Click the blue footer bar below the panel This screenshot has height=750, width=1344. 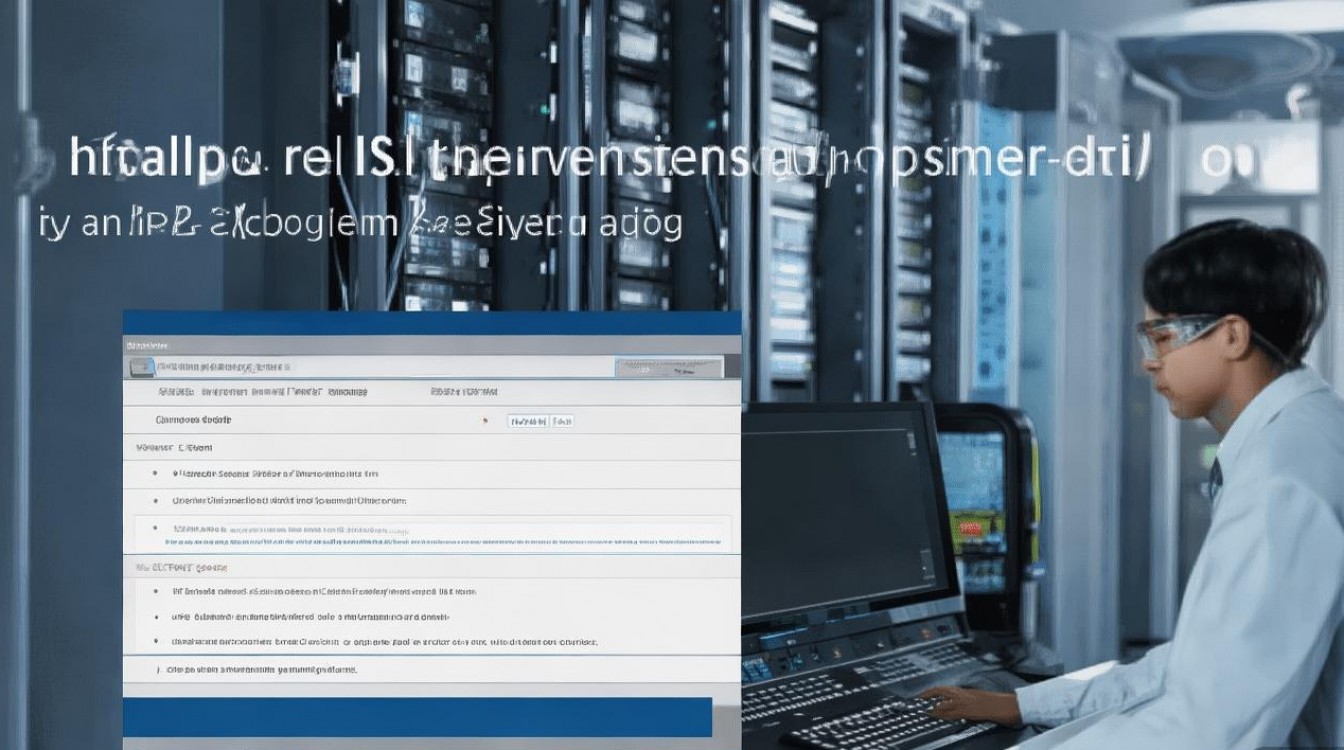417,717
